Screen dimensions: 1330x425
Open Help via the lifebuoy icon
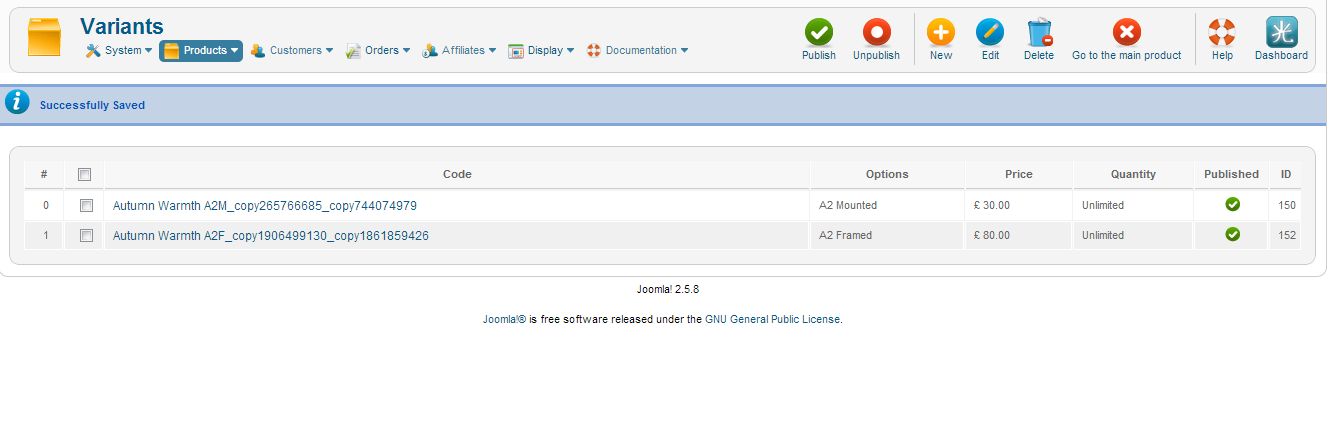coord(1222,32)
